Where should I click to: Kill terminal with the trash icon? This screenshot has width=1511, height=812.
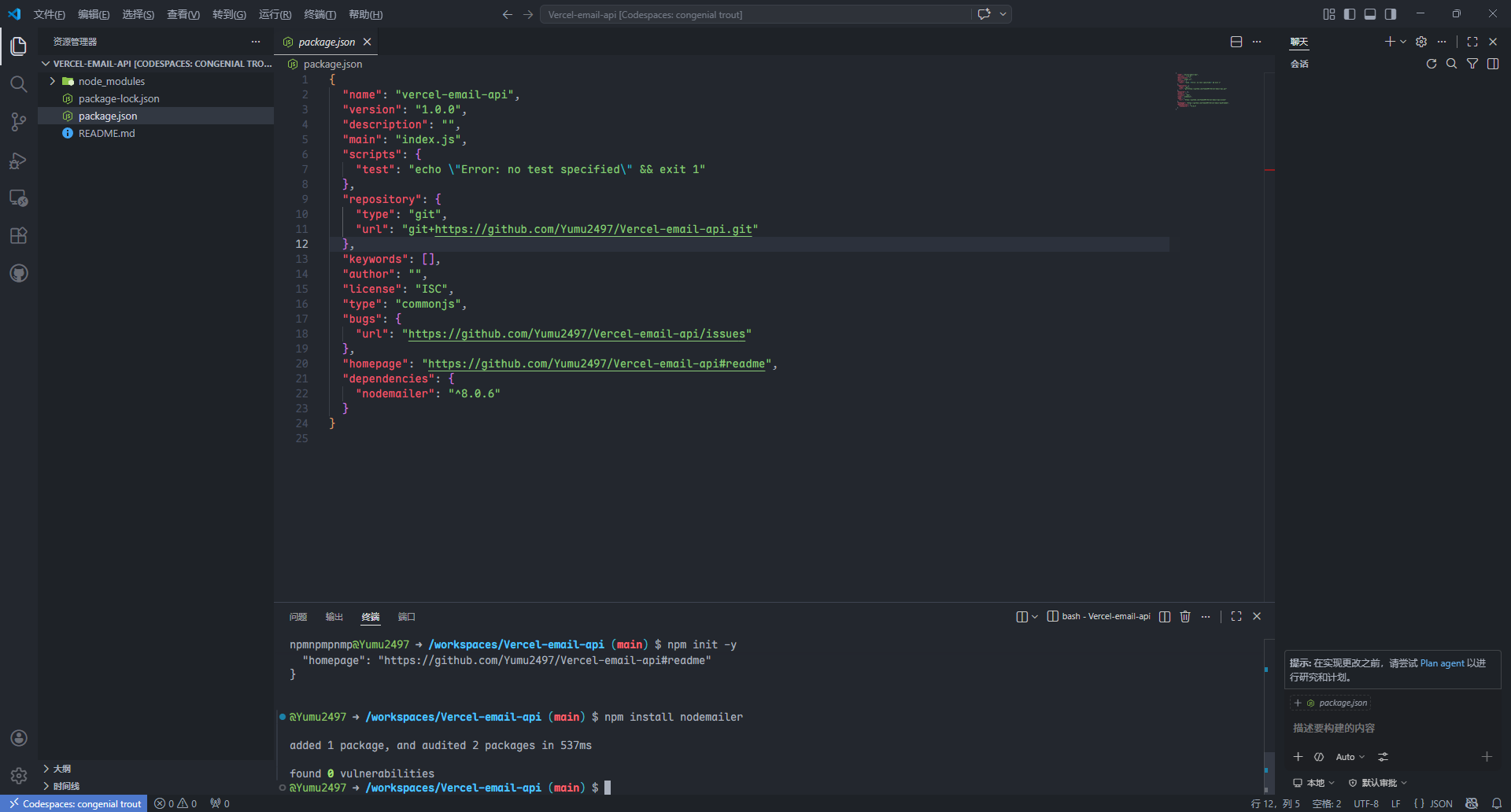[1185, 617]
